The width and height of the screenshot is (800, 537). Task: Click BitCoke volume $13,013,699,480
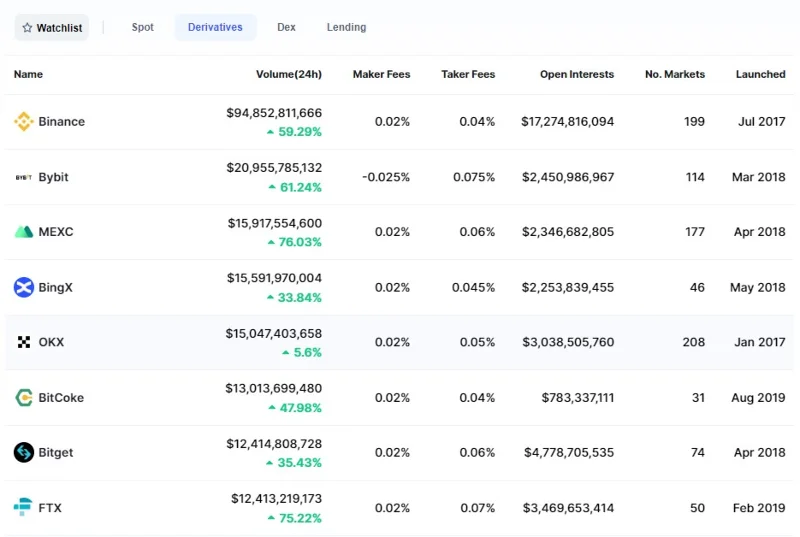point(273,389)
